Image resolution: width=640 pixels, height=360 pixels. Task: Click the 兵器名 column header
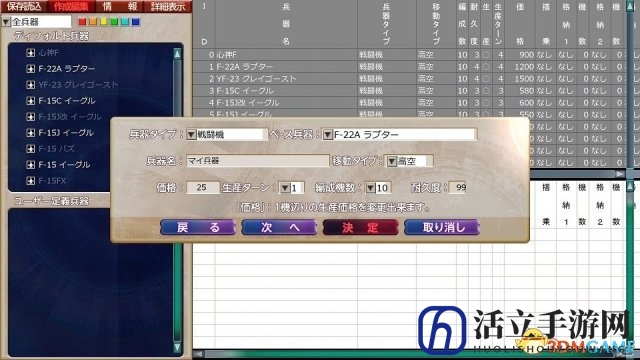click(x=286, y=24)
